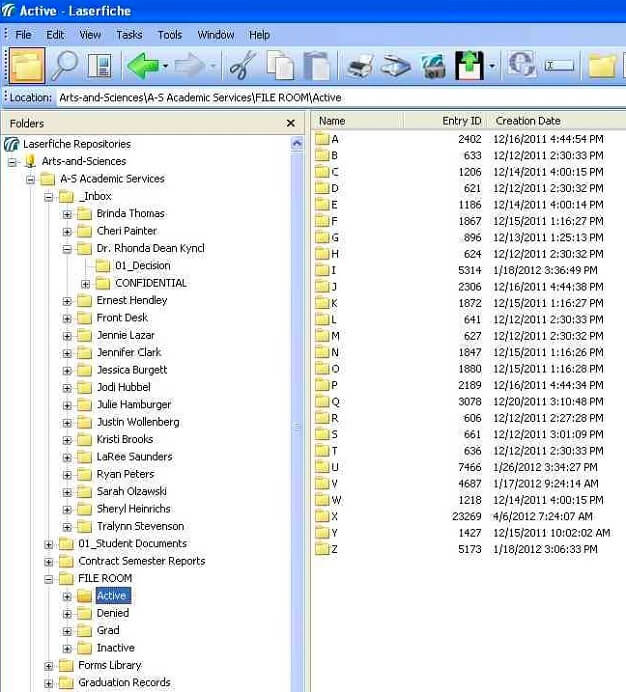The width and height of the screenshot is (626, 692).
Task: Toggle the folder browser toolbar icon
Action: 27,66
